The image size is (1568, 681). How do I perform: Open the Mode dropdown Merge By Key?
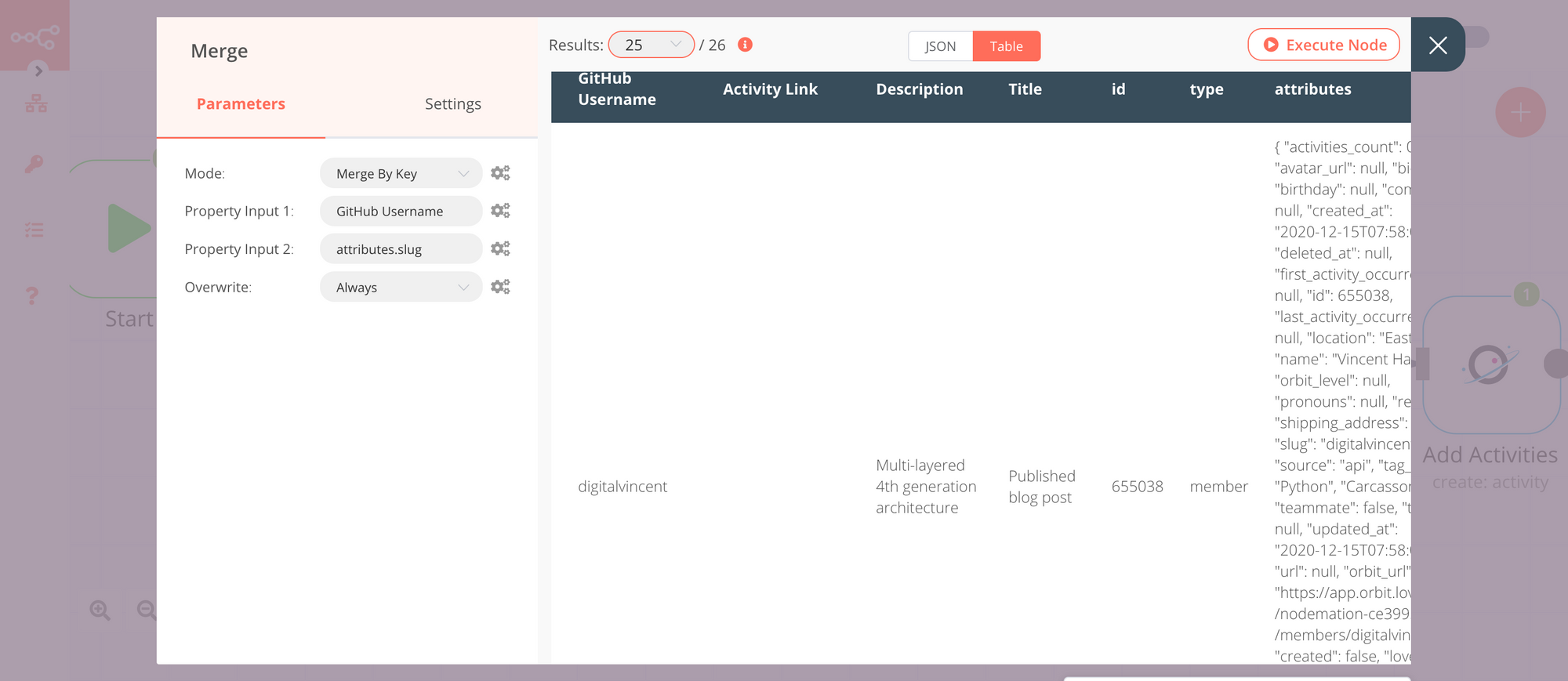[401, 173]
